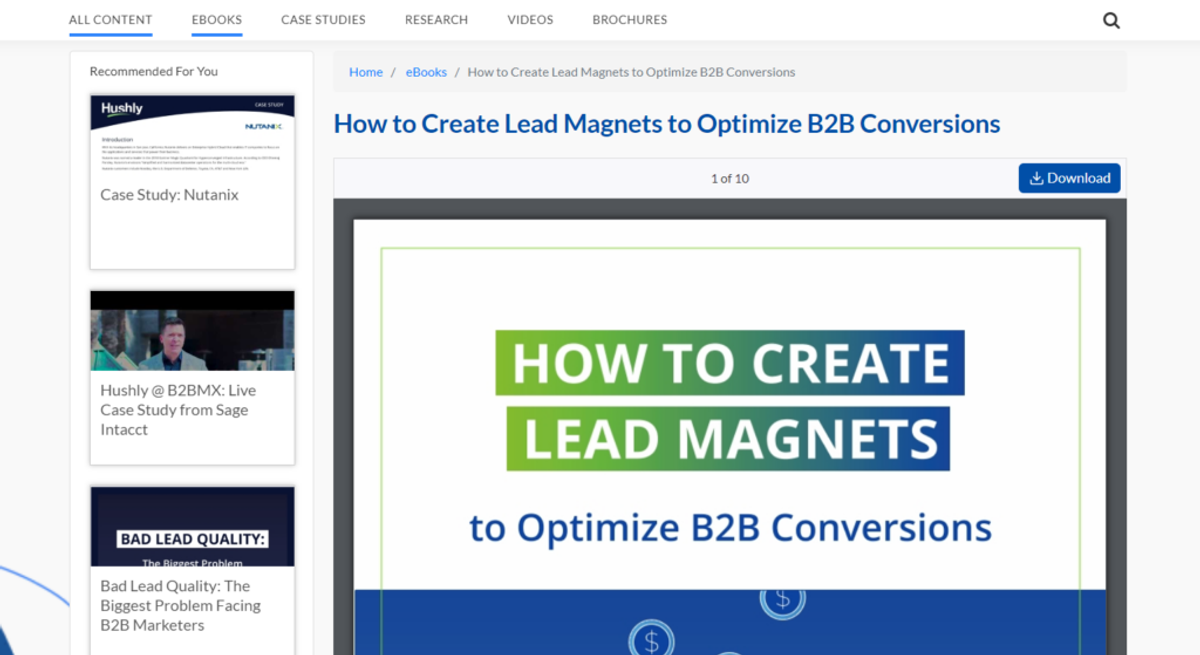This screenshot has height=655, width=1200.
Task: Open the Videos tab
Action: pos(530,20)
